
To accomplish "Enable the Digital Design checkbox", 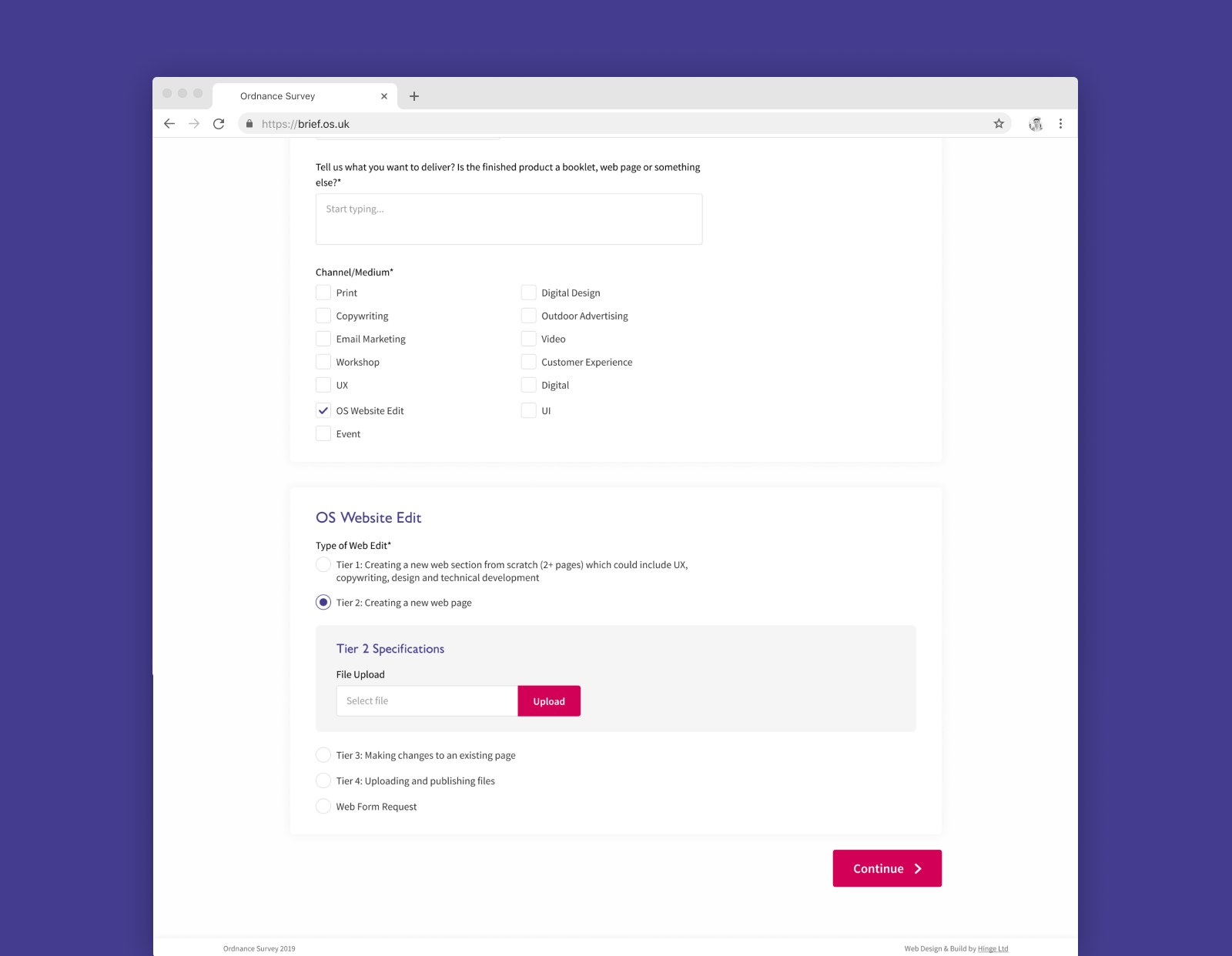I will (x=528, y=293).
